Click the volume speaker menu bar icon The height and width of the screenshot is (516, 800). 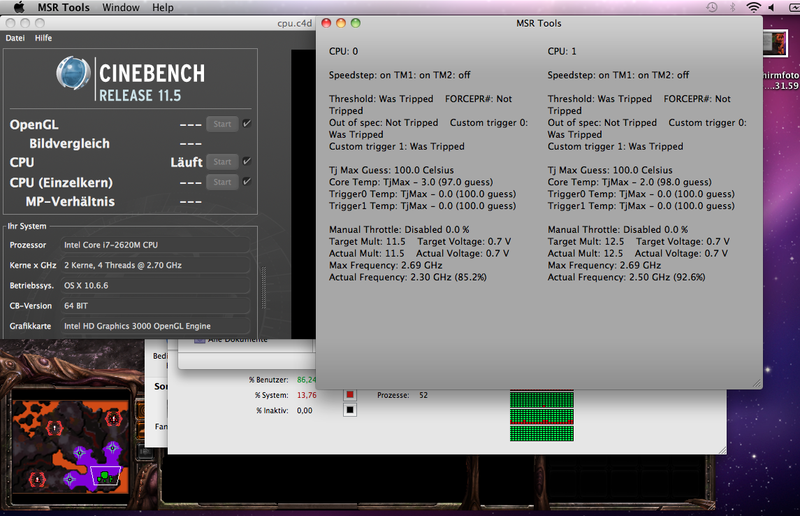(x=771, y=7)
